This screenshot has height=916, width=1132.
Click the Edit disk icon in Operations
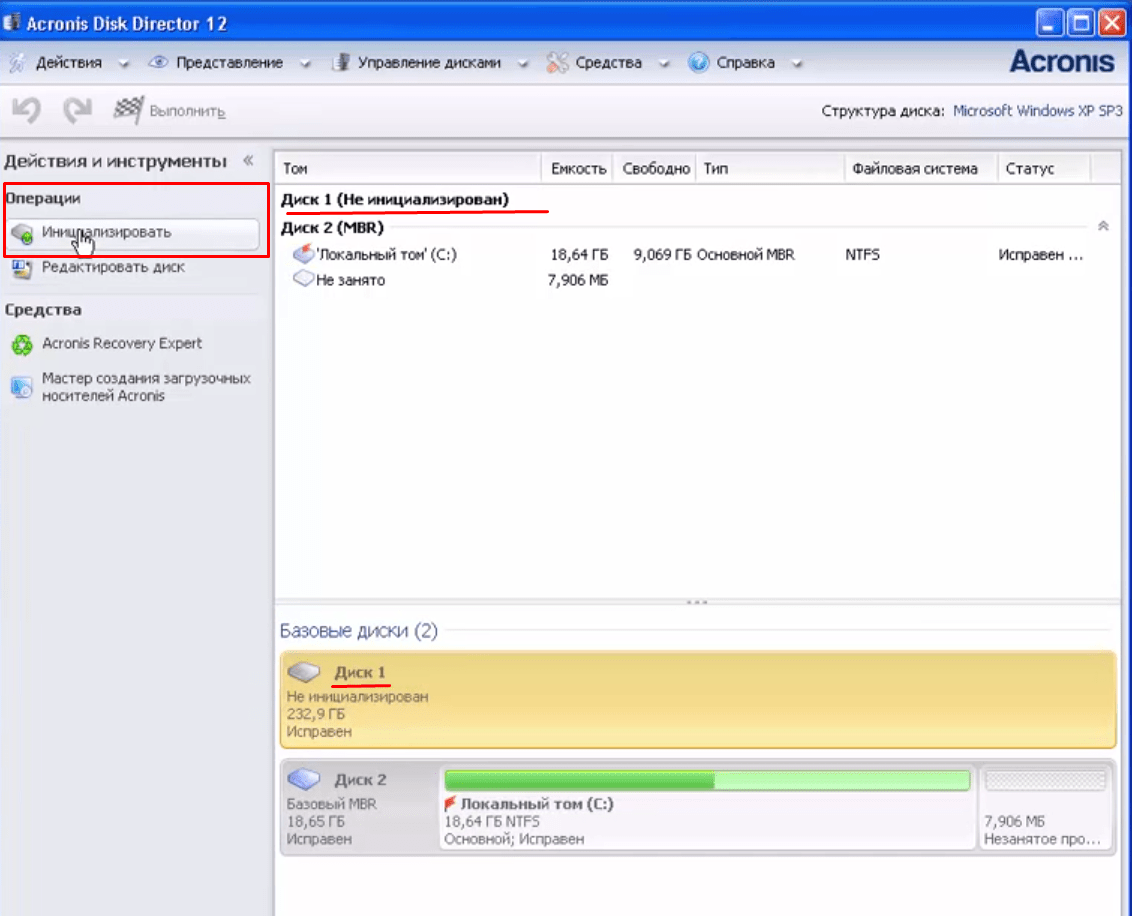point(22,268)
